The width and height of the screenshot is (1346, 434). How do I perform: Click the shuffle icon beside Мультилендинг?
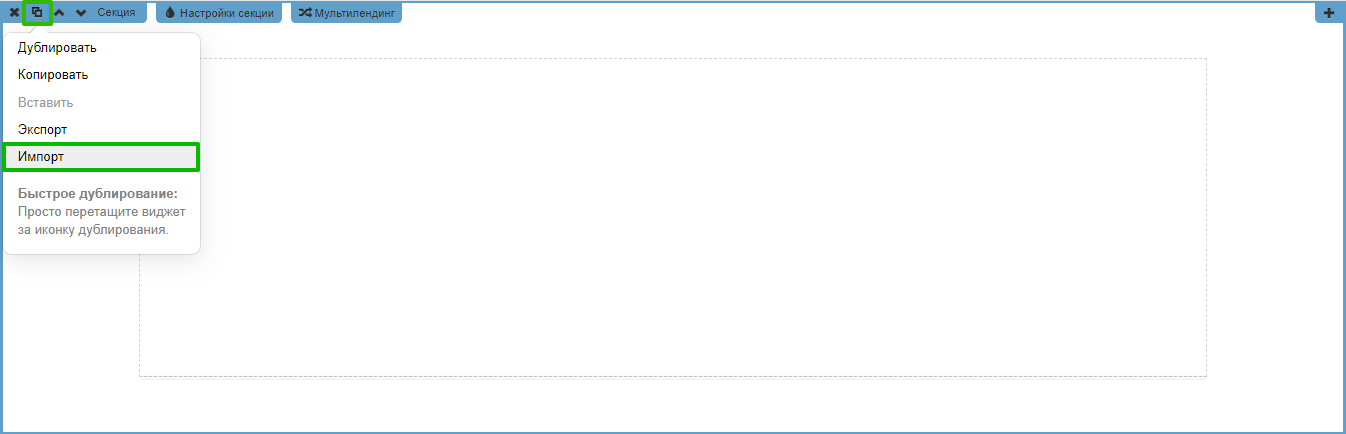[x=305, y=13]
